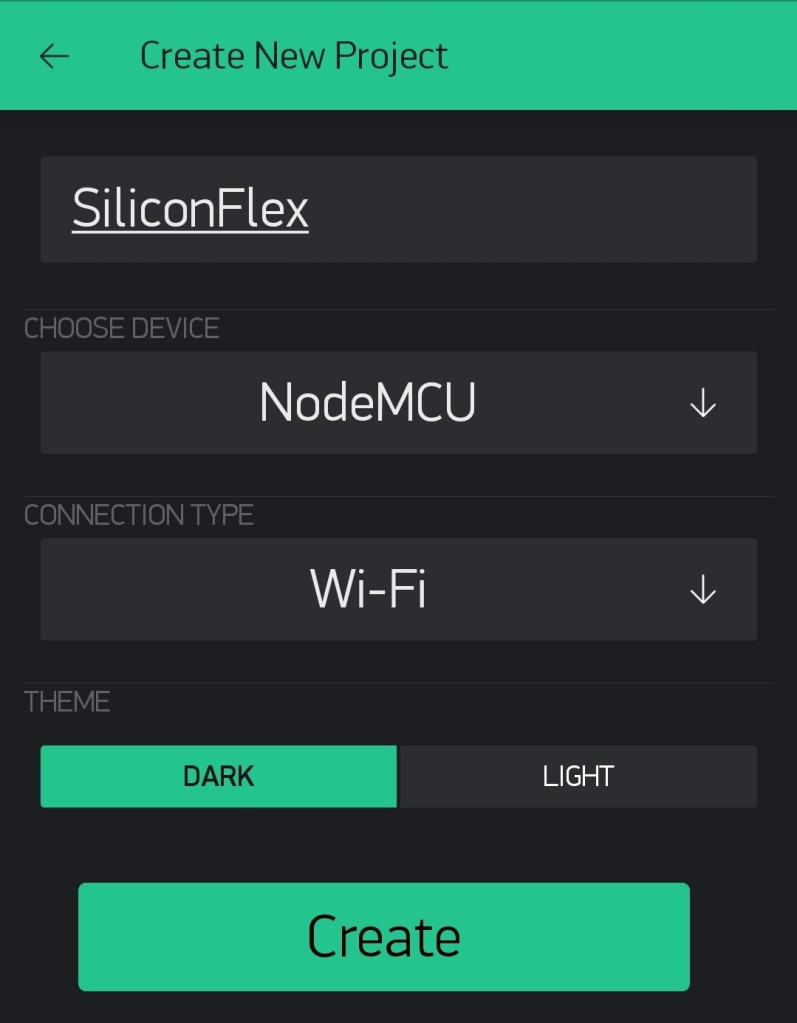The image size is (797, 1023).
Task: Click the word 'Create' on the green button
Action: (x=383, y=936)
